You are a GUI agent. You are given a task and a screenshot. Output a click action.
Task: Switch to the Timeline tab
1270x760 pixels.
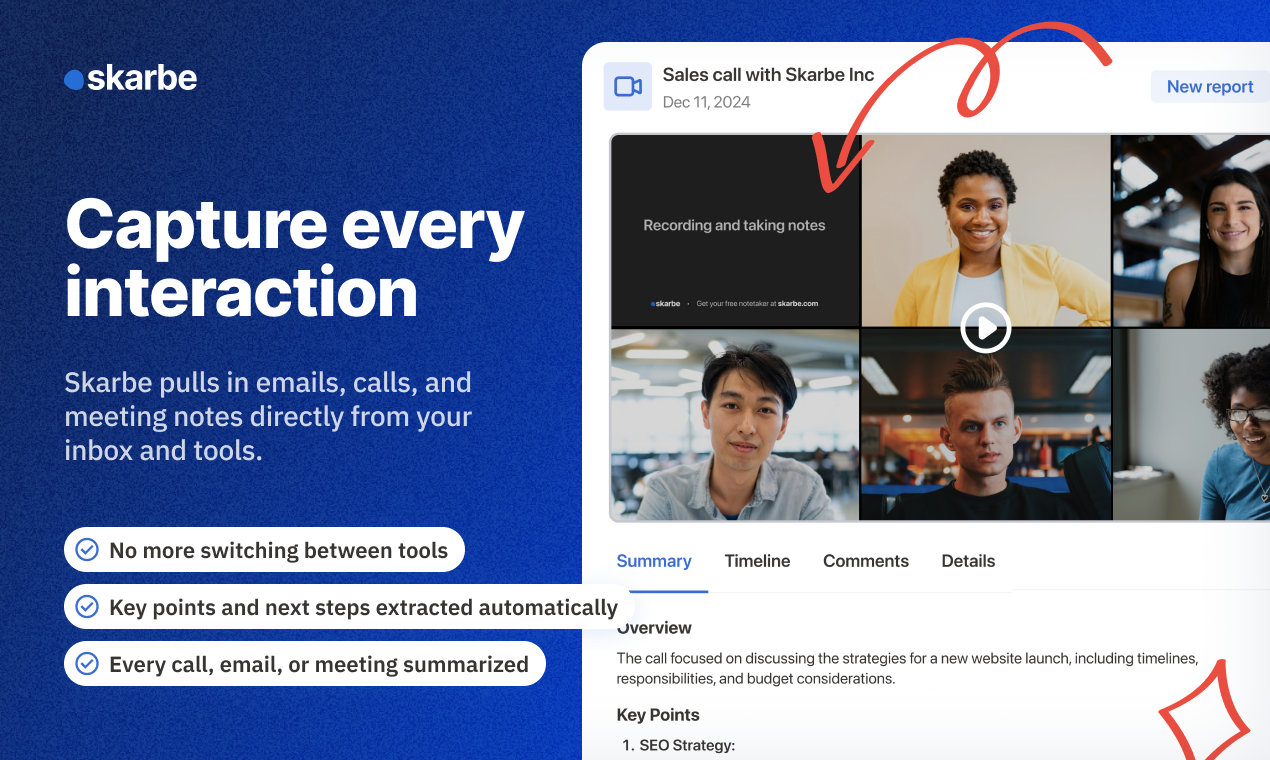(757, 561)
